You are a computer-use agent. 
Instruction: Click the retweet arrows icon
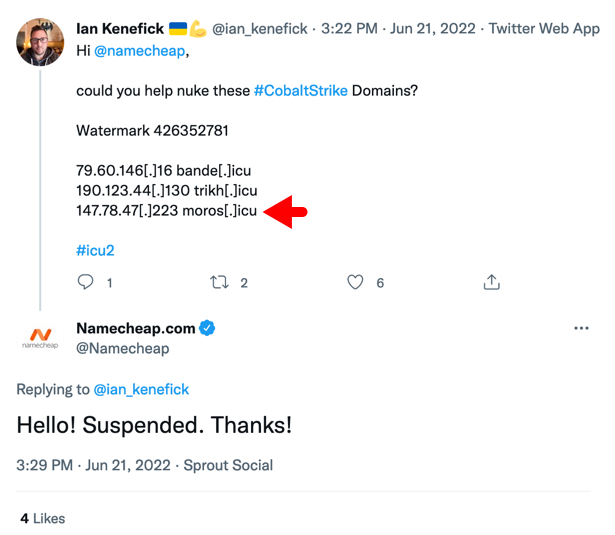(x=220, y=283)
